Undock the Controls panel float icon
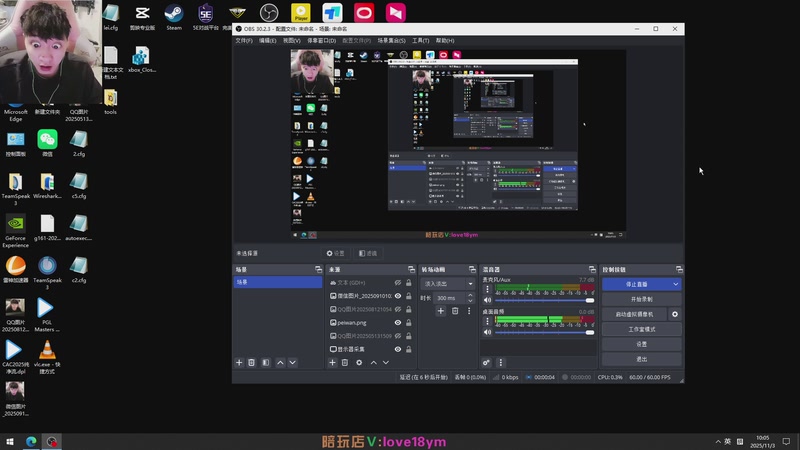The width and height of the screenshot is (800, 450). coord(679,269)
